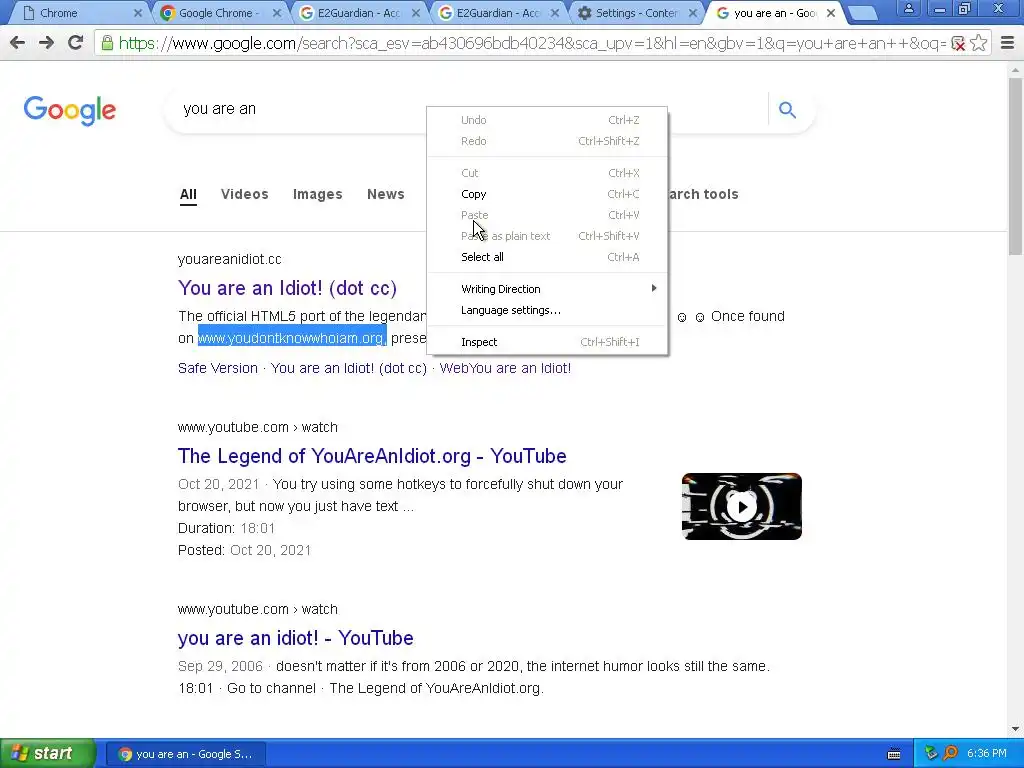The height and width of the screenshot is (768, 1024).
Task: Open 'The Legend of YouAreAnIdiot.org - YouTube' result
Action: click(372, 456)
